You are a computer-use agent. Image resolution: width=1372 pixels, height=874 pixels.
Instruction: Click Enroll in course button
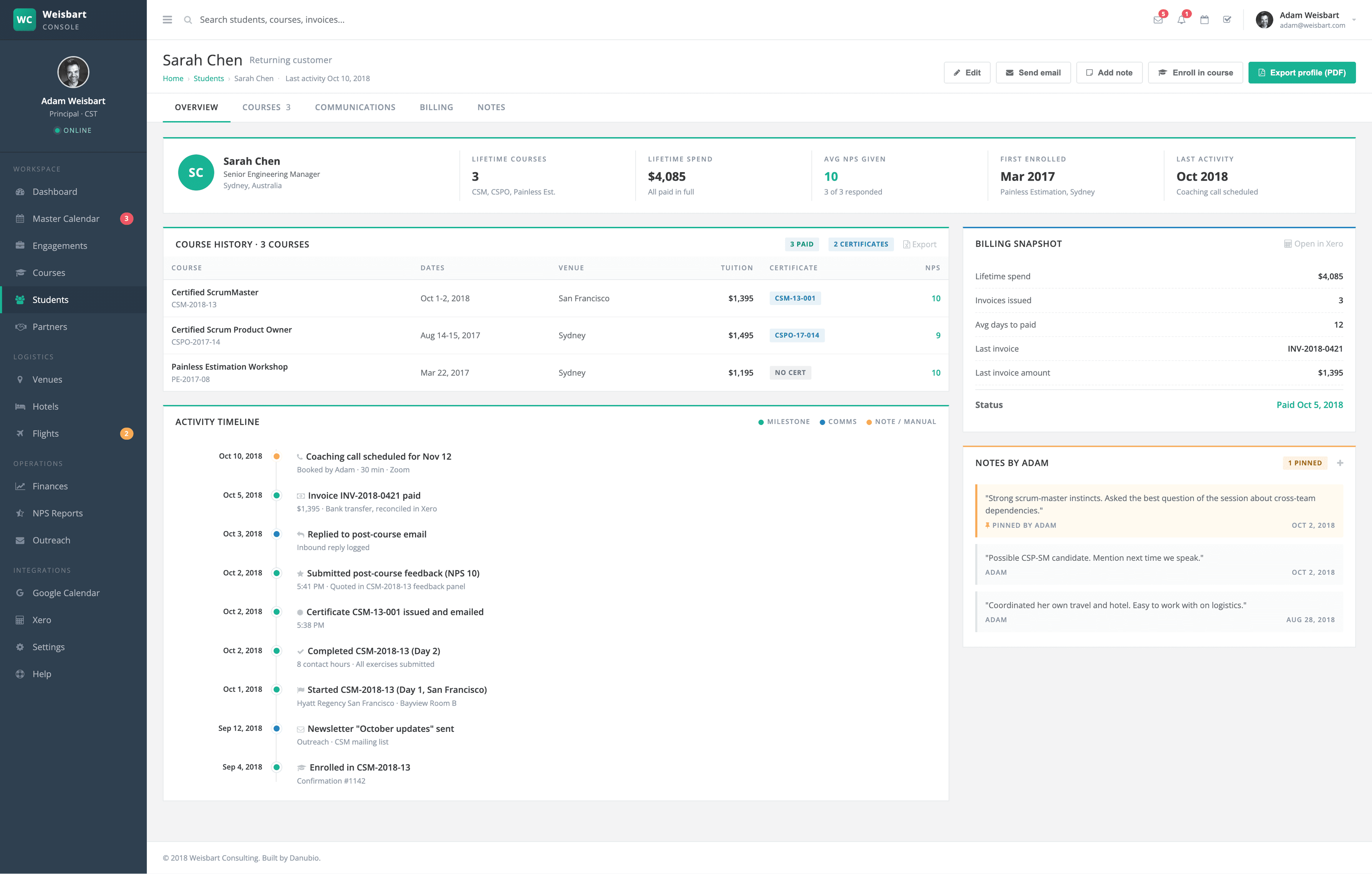[1195, 73]
